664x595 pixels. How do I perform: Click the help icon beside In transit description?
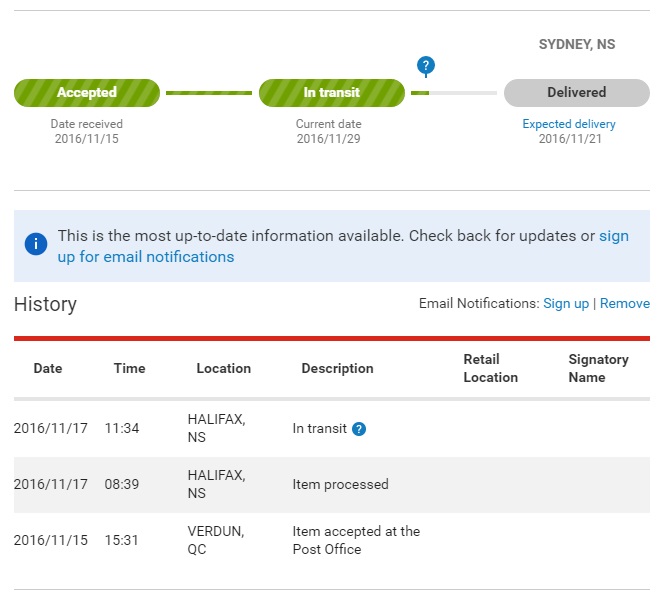pos(359,429)
